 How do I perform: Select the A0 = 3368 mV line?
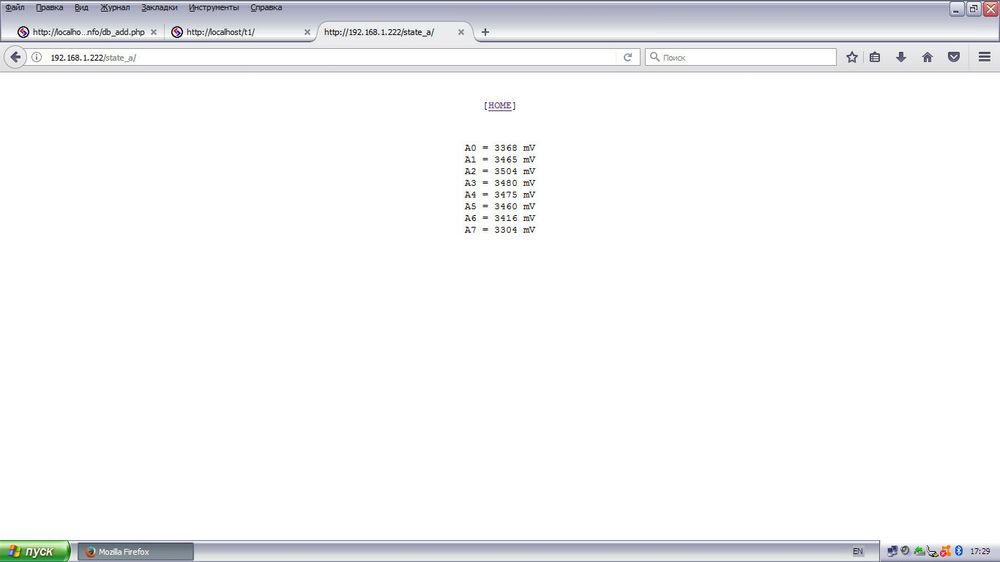(499, 148)
